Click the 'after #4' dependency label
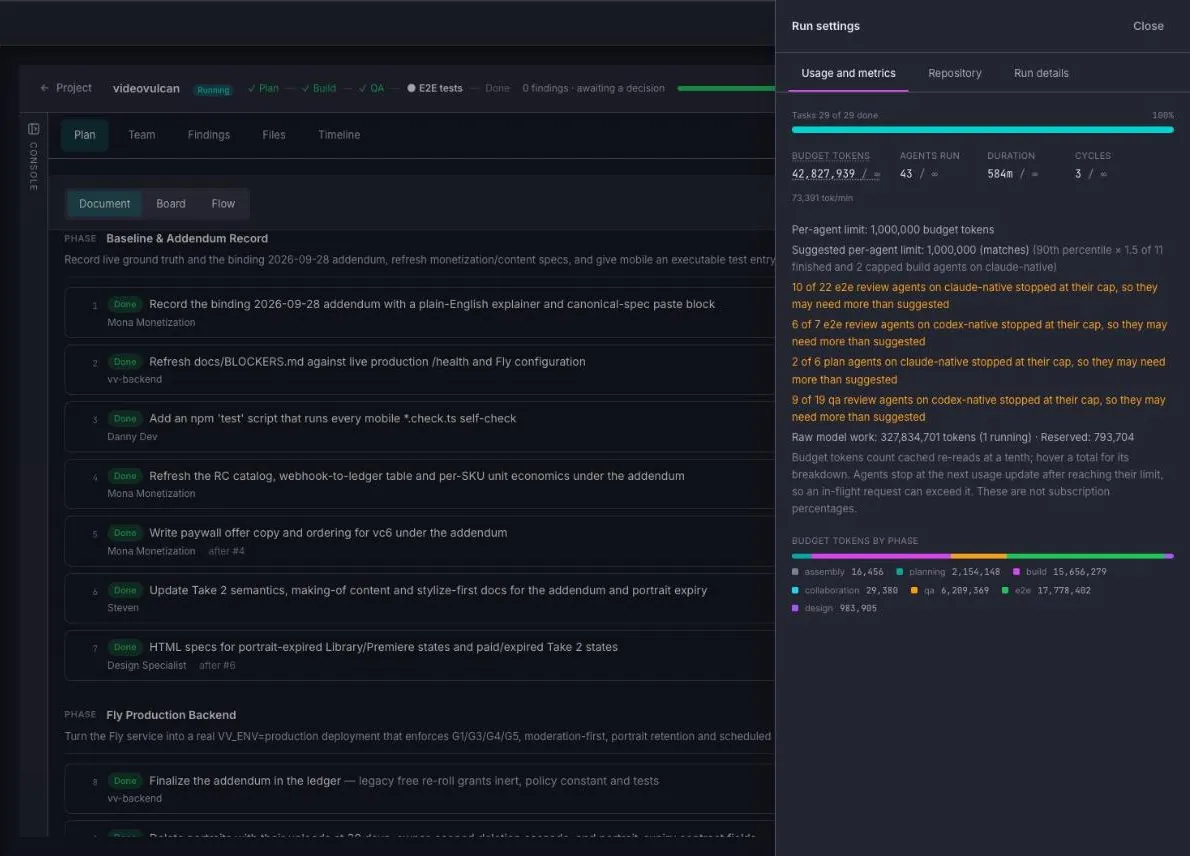Viewport: 1190px width, 856px height. (226, 551)
